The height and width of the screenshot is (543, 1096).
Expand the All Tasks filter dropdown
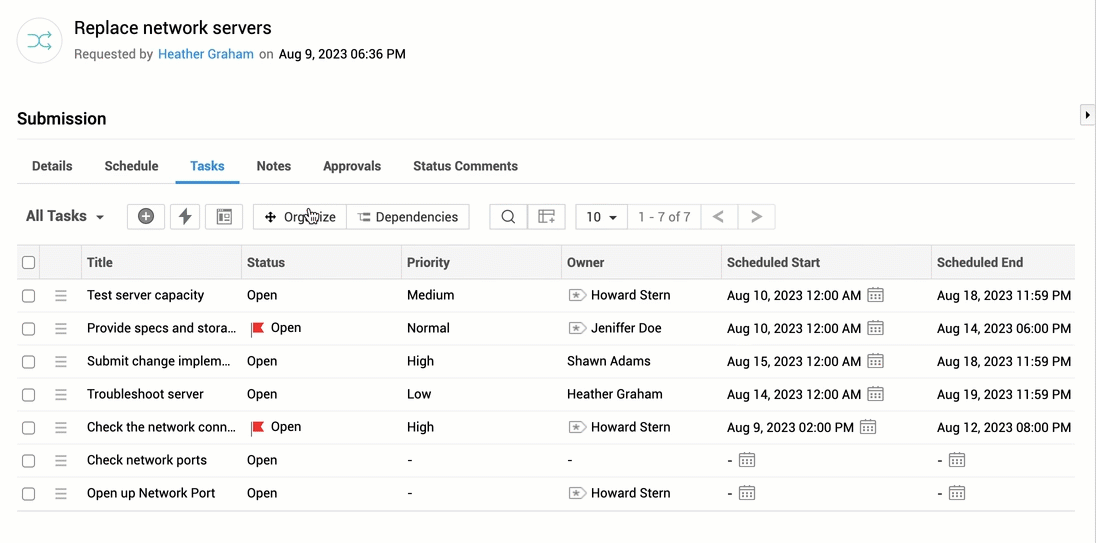coord(65,216)
